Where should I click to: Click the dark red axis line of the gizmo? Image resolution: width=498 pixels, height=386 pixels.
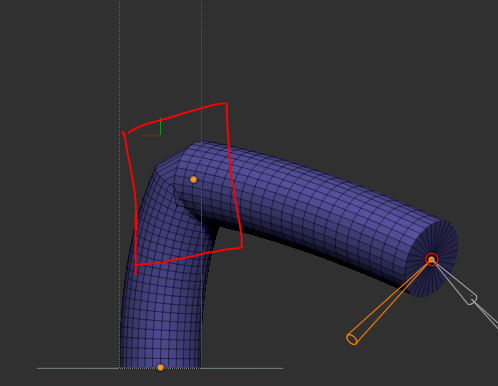[151, 136]
